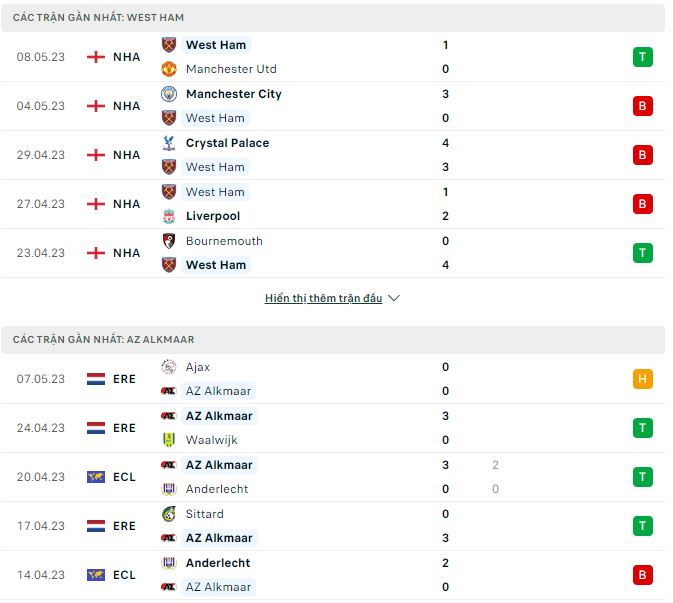Expand the show more matches chevron
Viewport: 673px width, 603px height.
pyautogui.click(x=393, y=298)
